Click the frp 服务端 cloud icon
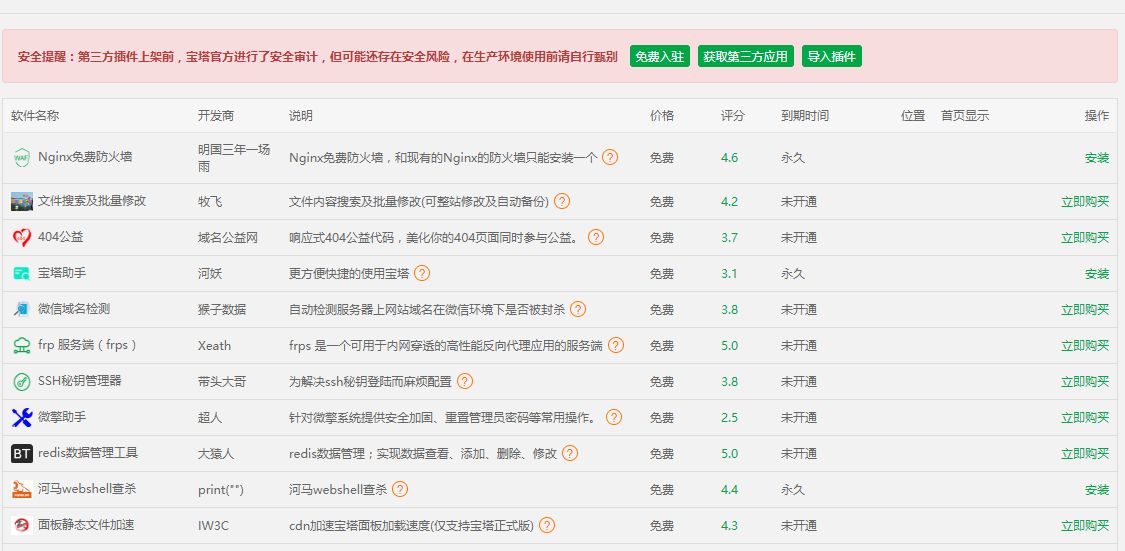Image resolution: width=1125 pixels, height=551 pixels. point(22,346)
